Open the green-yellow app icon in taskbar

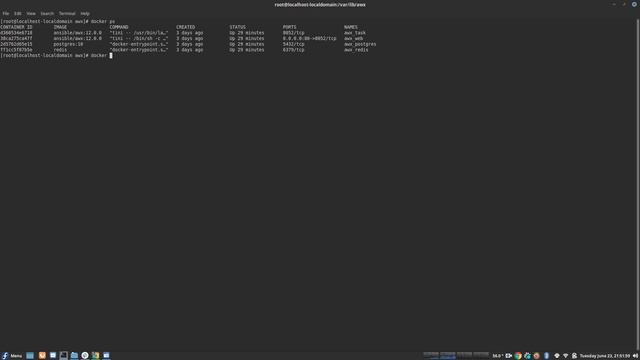[x=96, y=356]
